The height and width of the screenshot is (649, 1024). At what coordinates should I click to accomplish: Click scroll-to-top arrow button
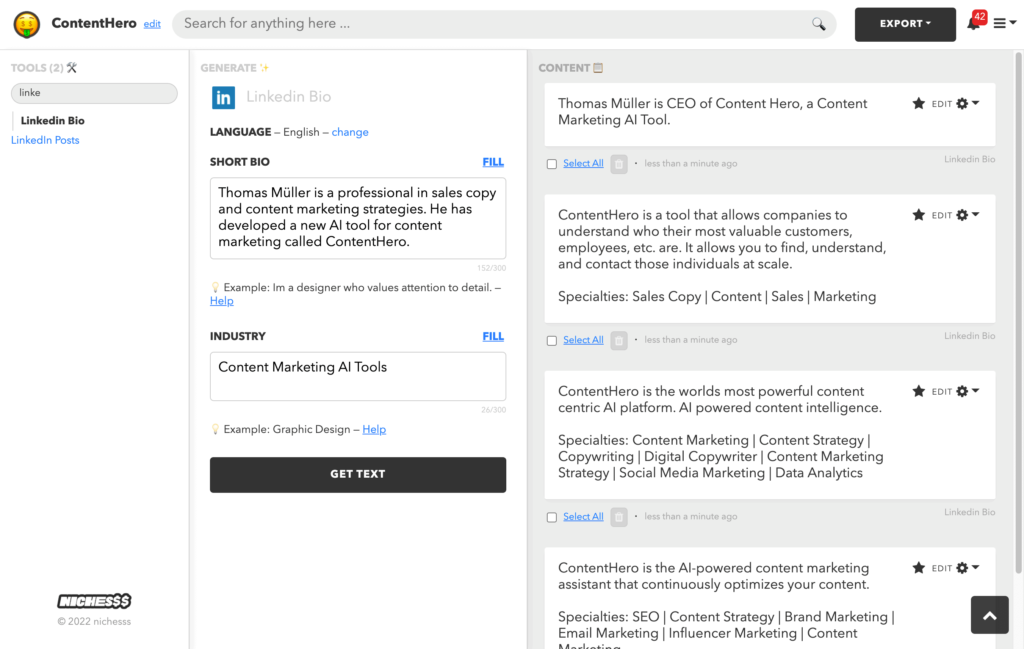[x=989, y=615]
